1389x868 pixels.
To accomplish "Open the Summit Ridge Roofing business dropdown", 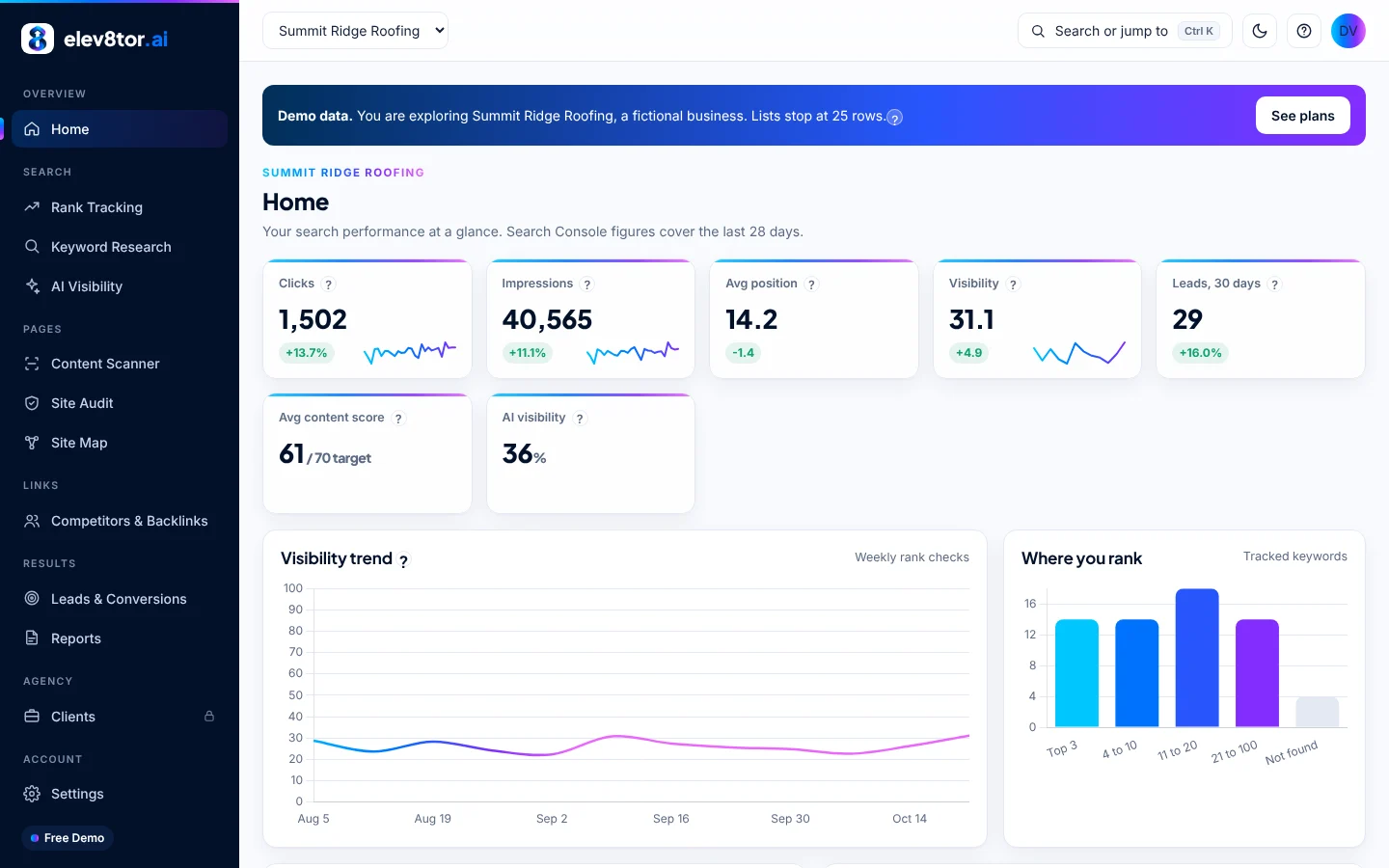I will coord(355,31).
